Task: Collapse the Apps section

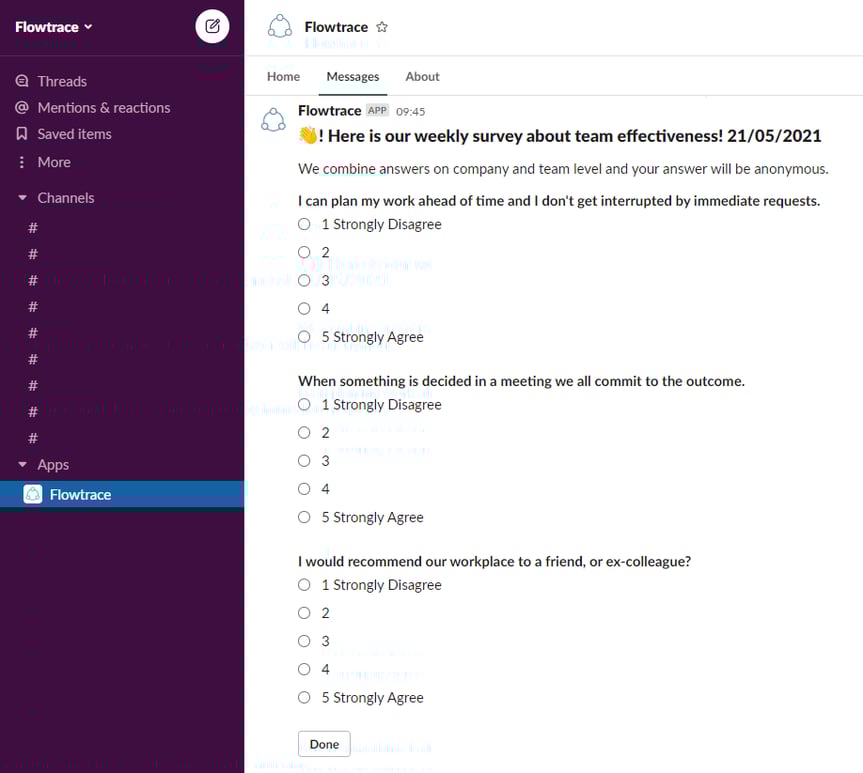Action: 23,464
